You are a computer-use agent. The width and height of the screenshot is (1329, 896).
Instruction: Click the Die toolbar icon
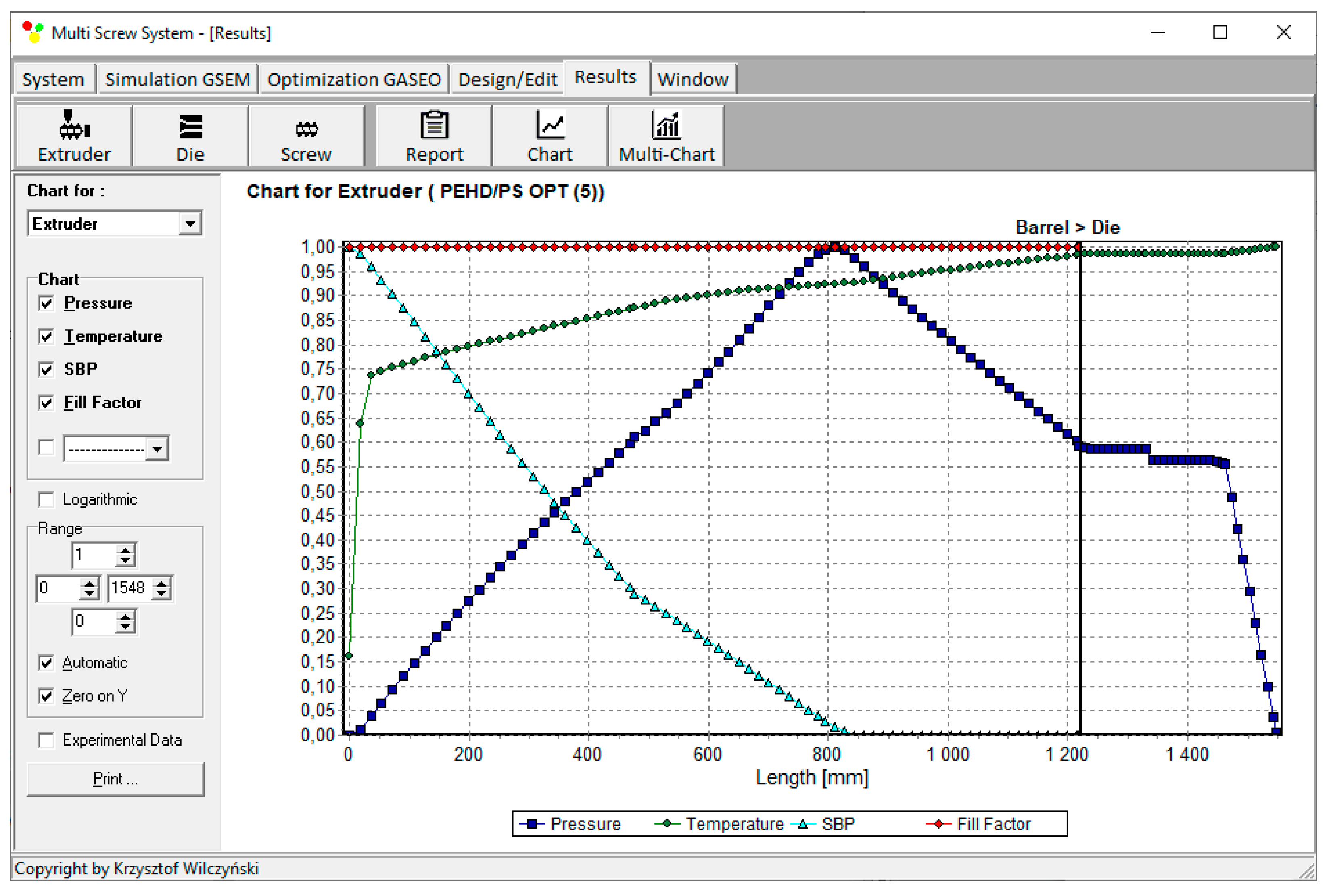pyautogui.click(x=190, y=126)
